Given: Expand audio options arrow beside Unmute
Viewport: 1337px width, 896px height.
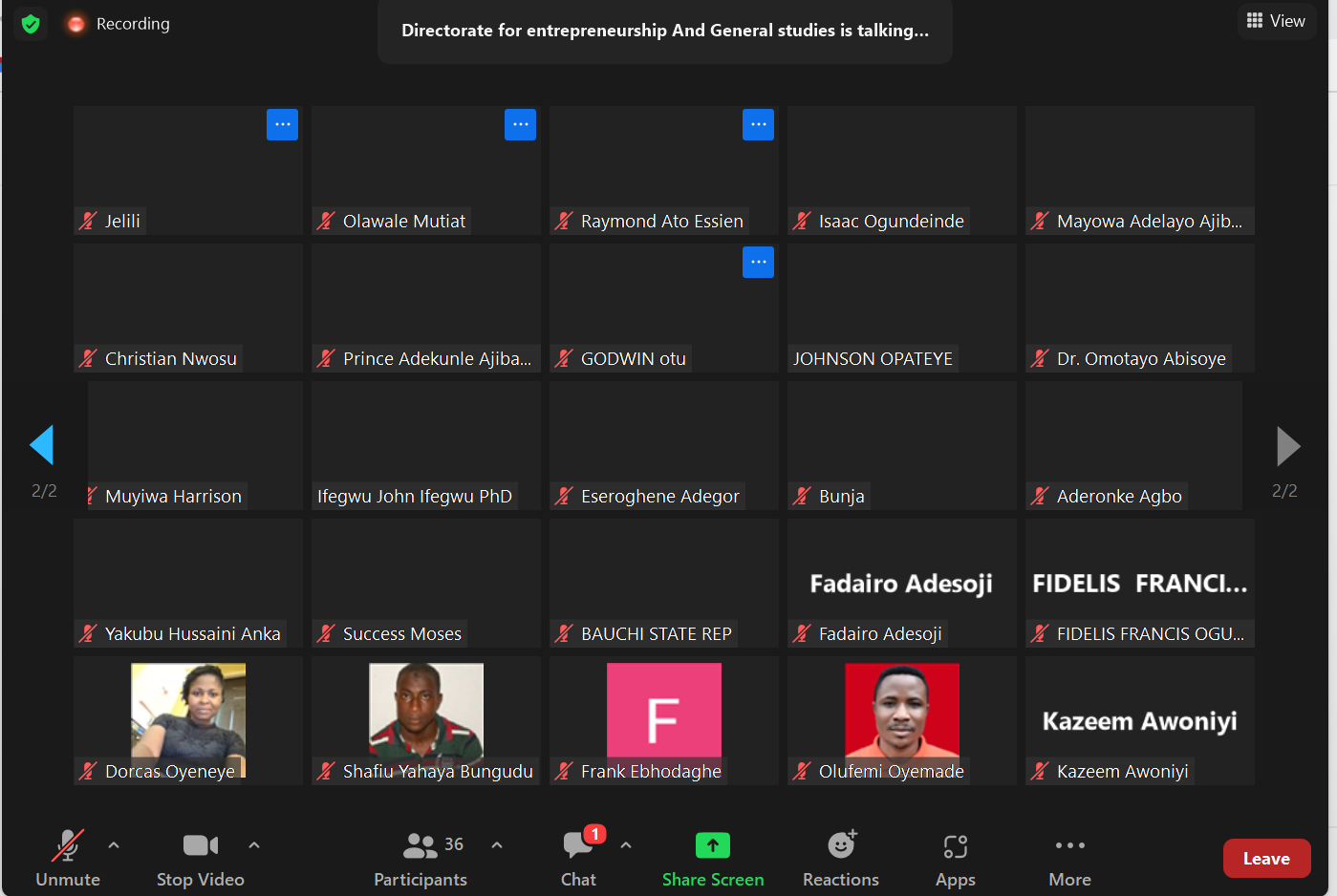Looking at the screenshot, I should pos(114,845).
